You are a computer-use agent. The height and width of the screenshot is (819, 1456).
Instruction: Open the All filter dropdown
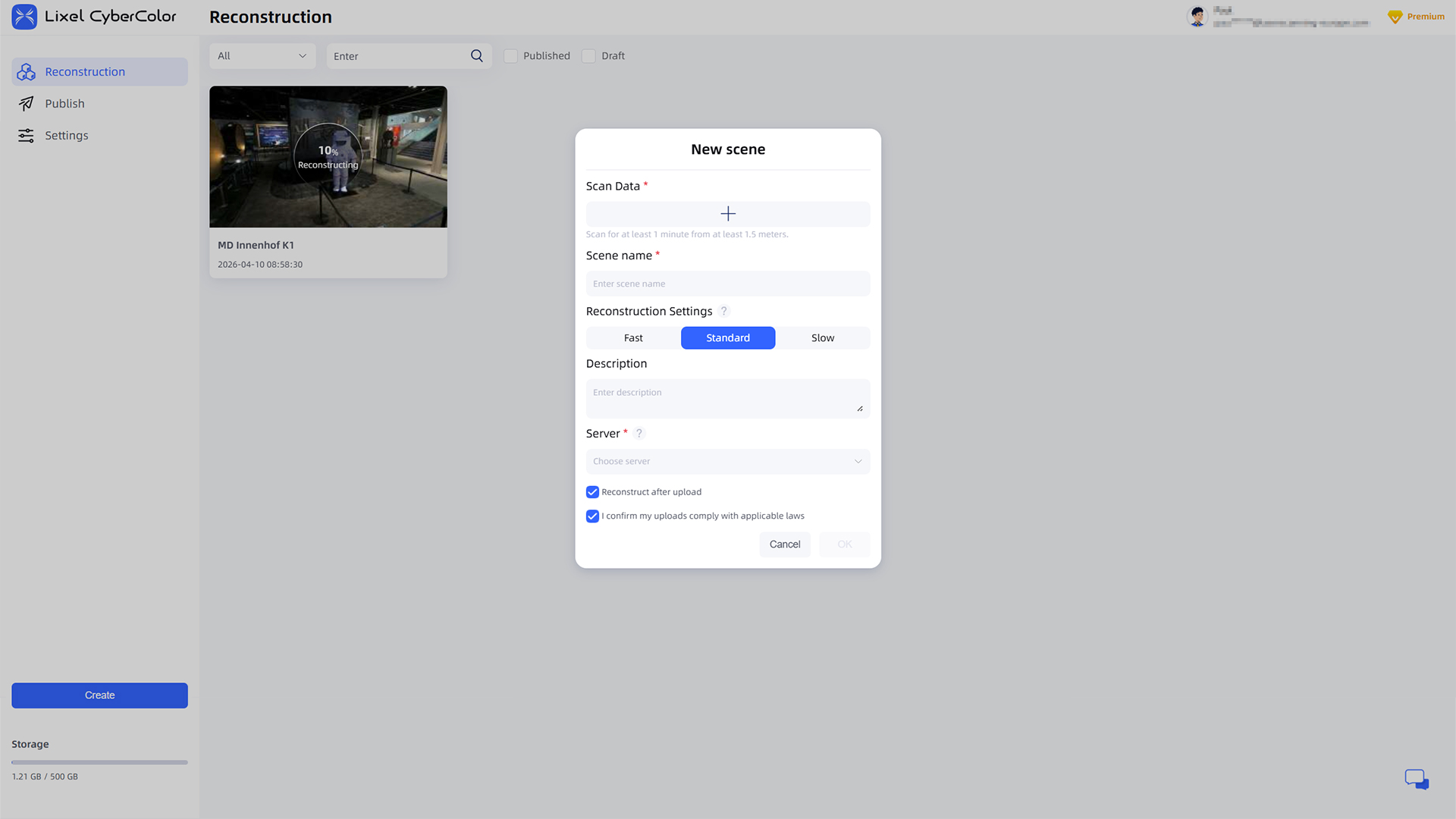262,56
